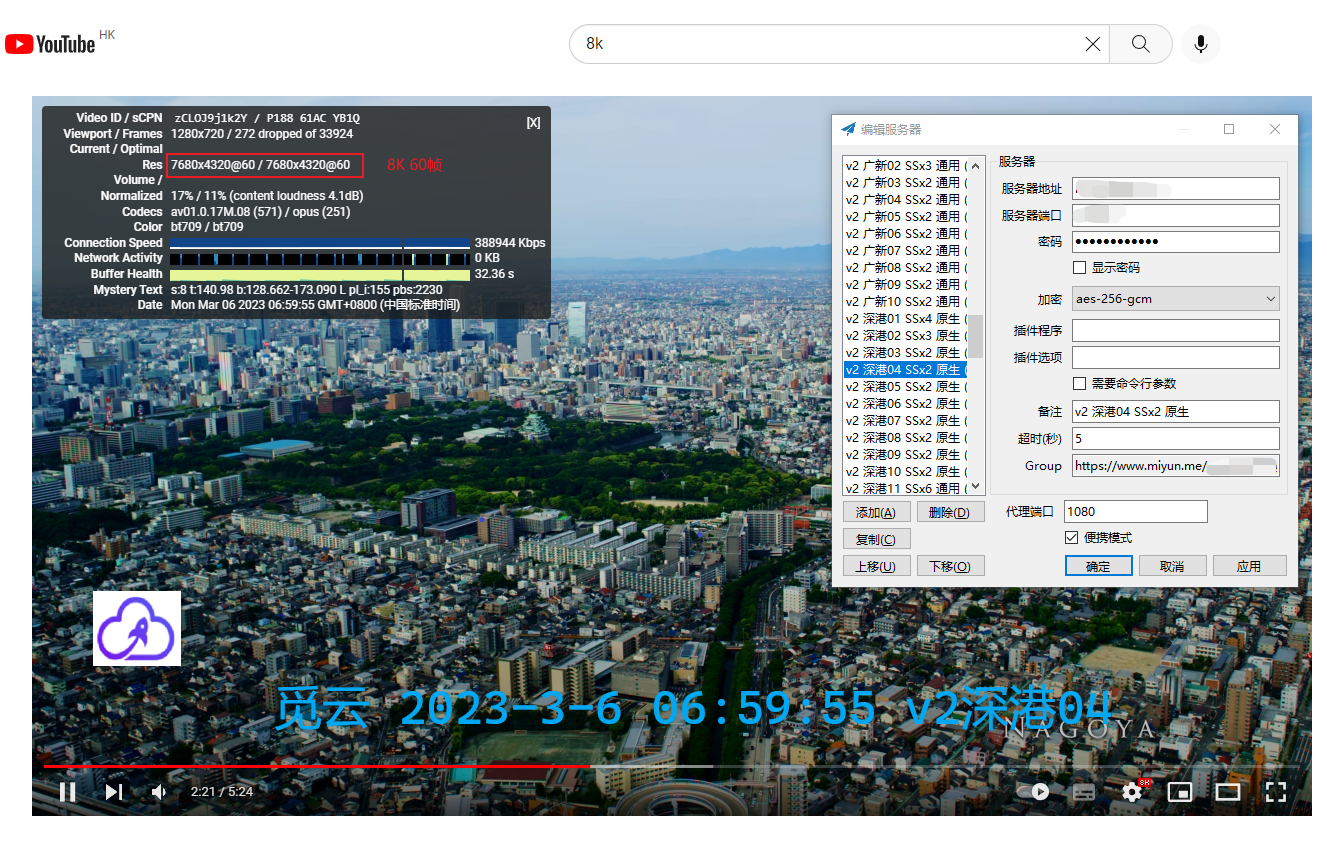Start voice search with the microphone icon
Image resolution: width=1327 pixels, height=847 pixels.
click(1200, 43)
